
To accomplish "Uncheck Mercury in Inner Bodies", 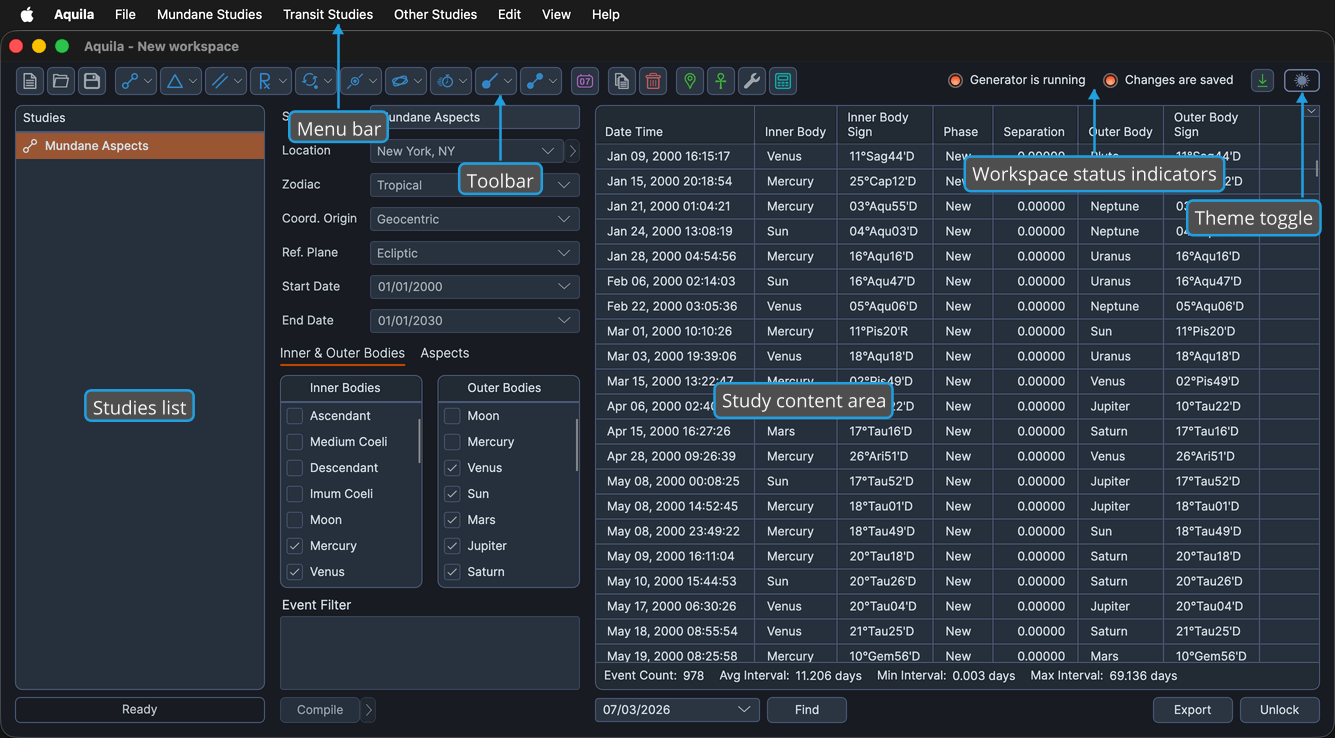I will 295,546.
